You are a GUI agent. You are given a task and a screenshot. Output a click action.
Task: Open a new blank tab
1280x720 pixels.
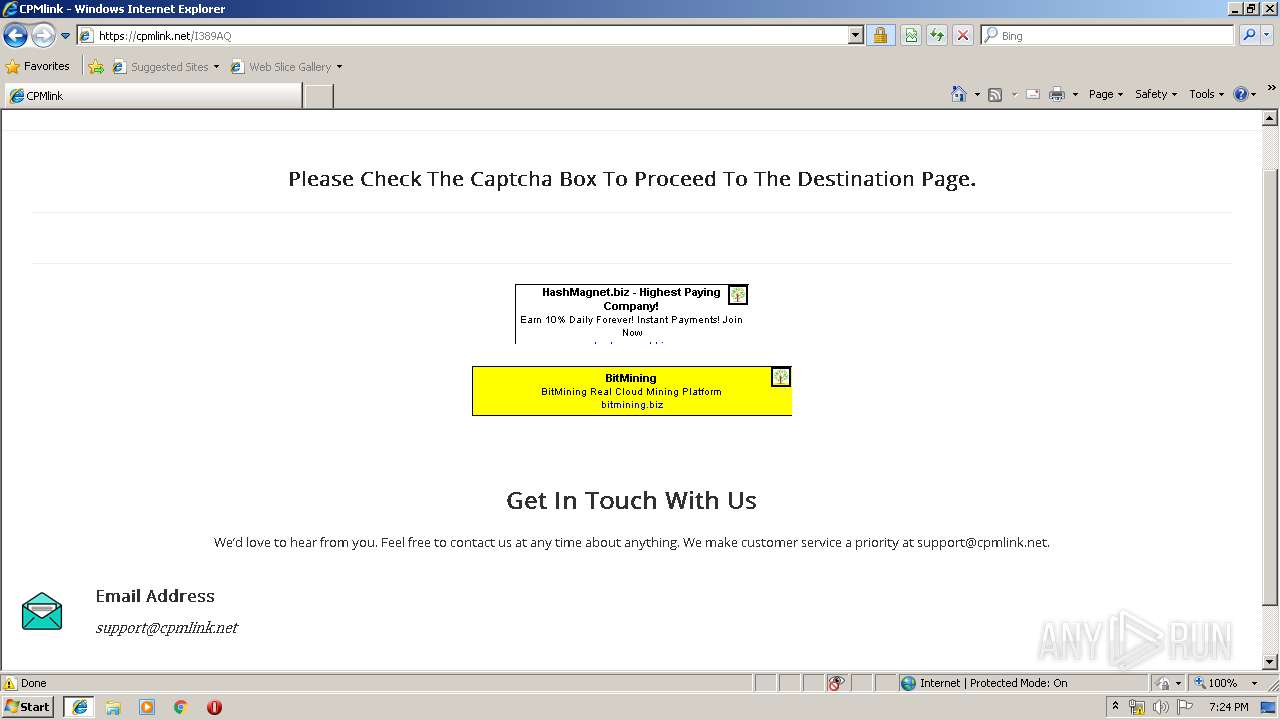point(318,96)
